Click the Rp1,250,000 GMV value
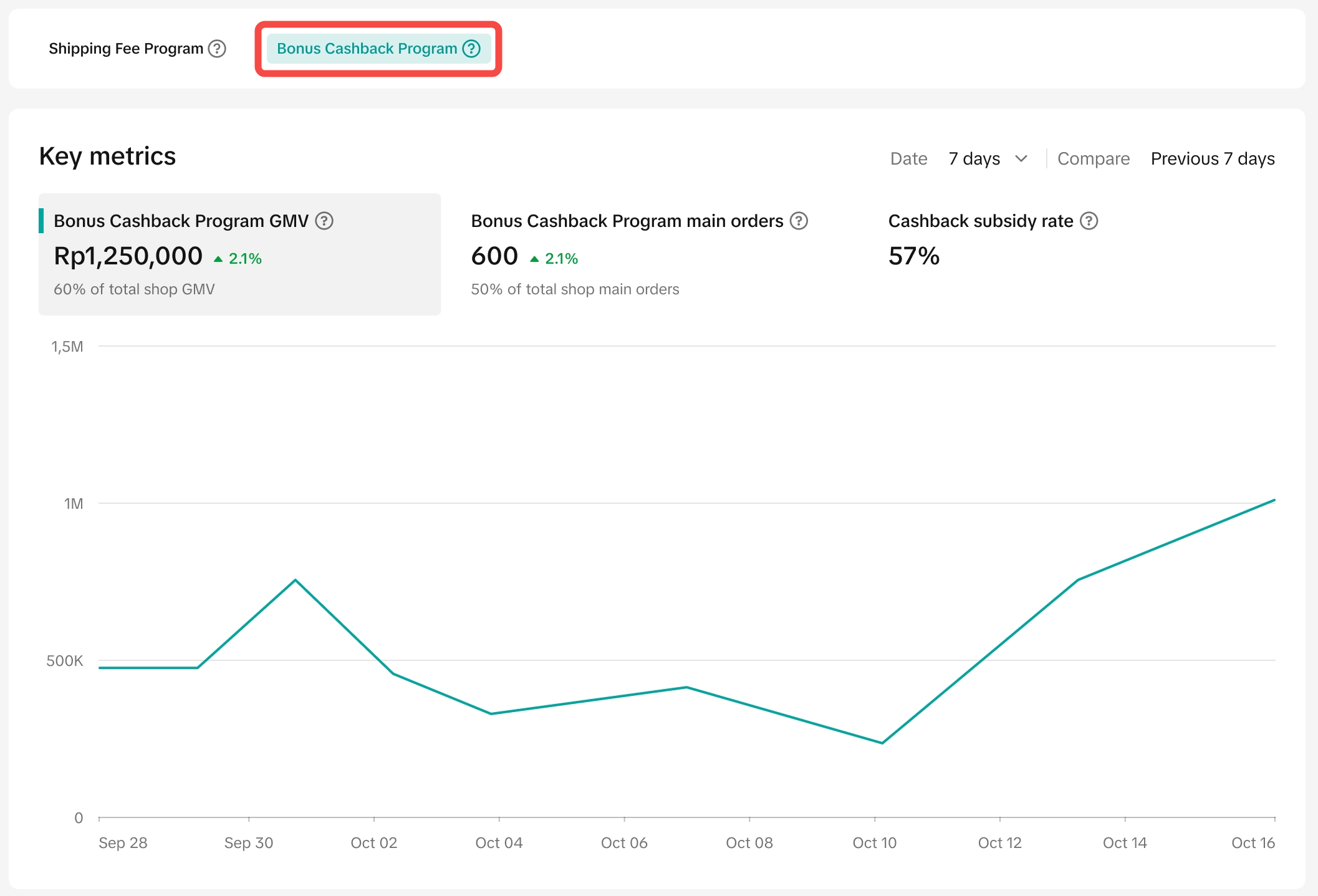 [128, 256]
